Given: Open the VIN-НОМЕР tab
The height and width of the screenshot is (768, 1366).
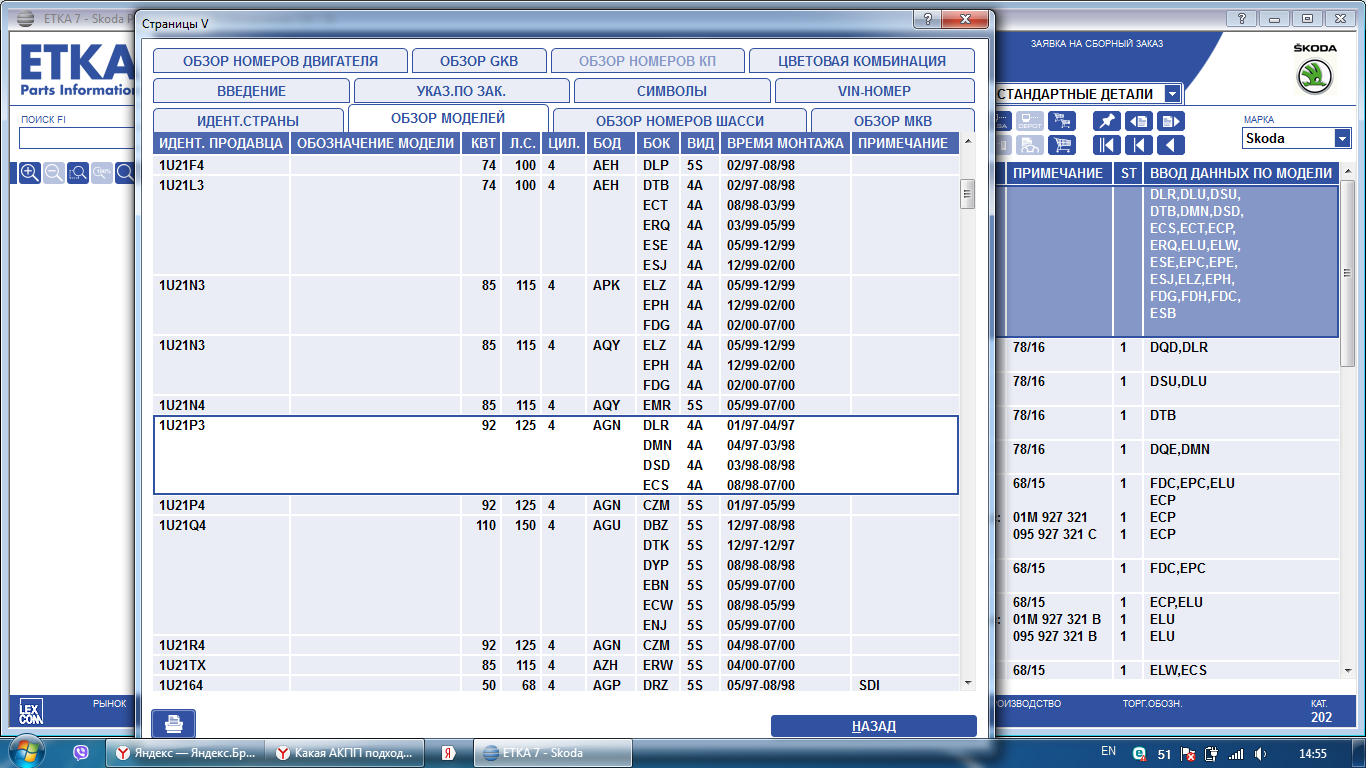Looking at the screenshot, I should coord(874,91).
